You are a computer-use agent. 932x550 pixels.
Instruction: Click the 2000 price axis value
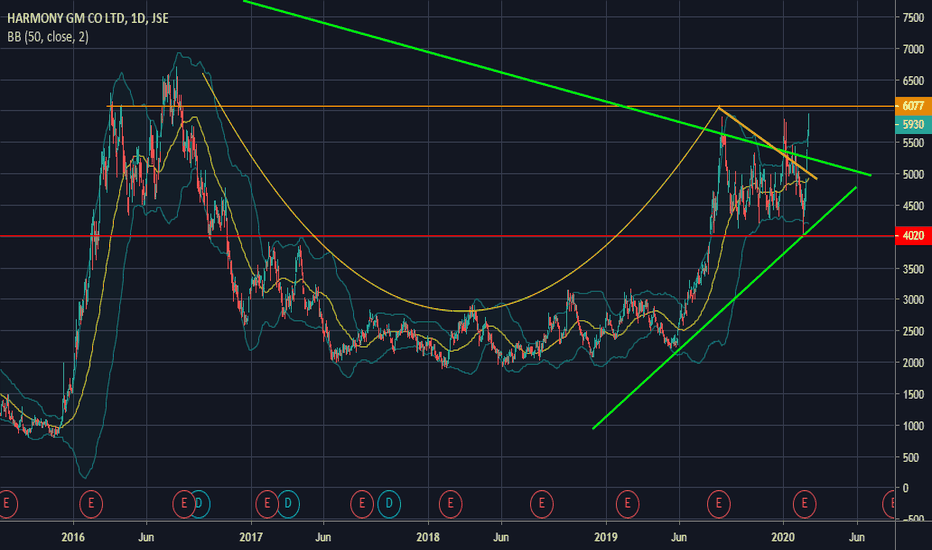(x=913, y=363)
